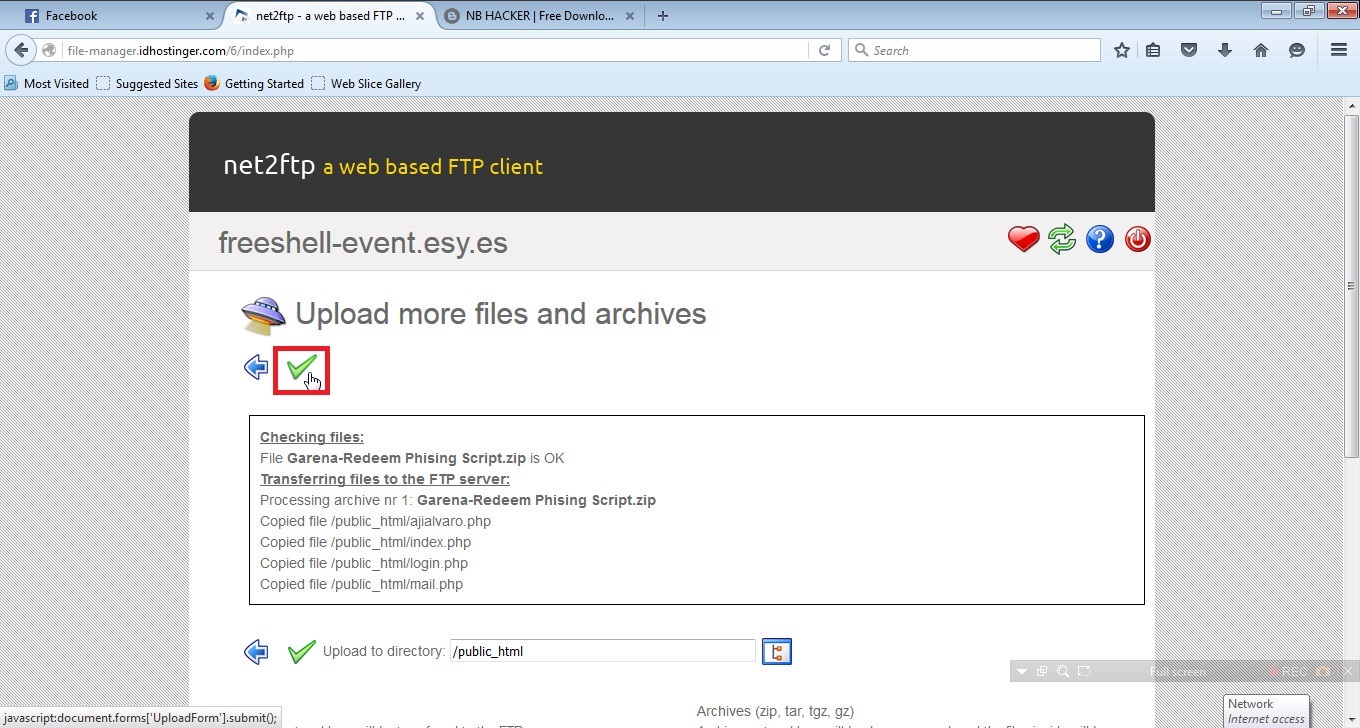Click the red heart bookmark icon
Screen dimensions: 1360x728
point(1023,239)
